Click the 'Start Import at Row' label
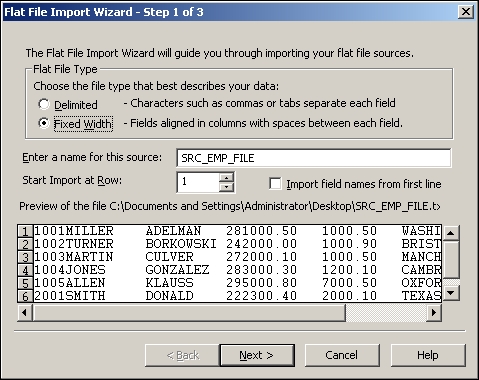 [x=72, y=180]
